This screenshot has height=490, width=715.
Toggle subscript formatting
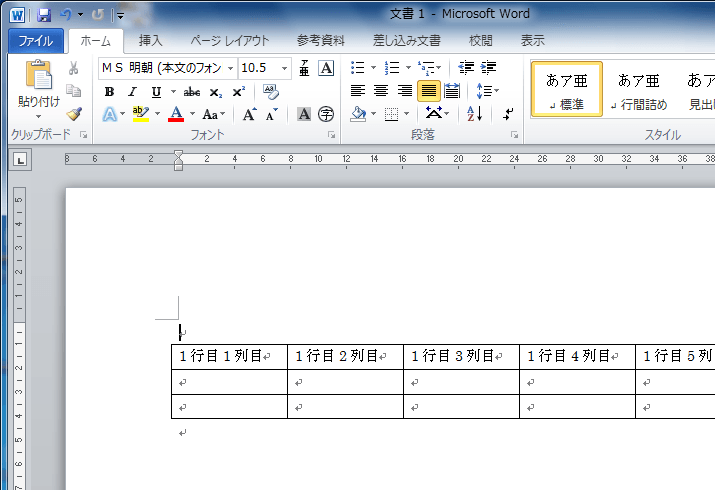click(x=216, y=92)
